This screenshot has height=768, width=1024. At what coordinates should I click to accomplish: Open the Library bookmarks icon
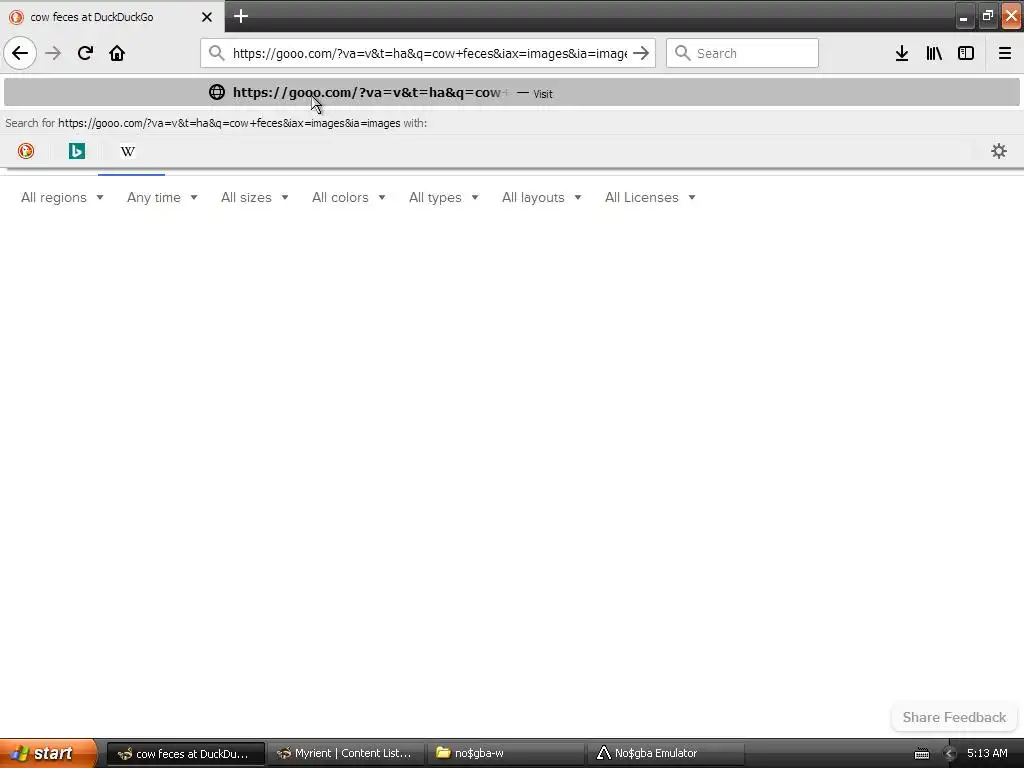click(934, 53)
